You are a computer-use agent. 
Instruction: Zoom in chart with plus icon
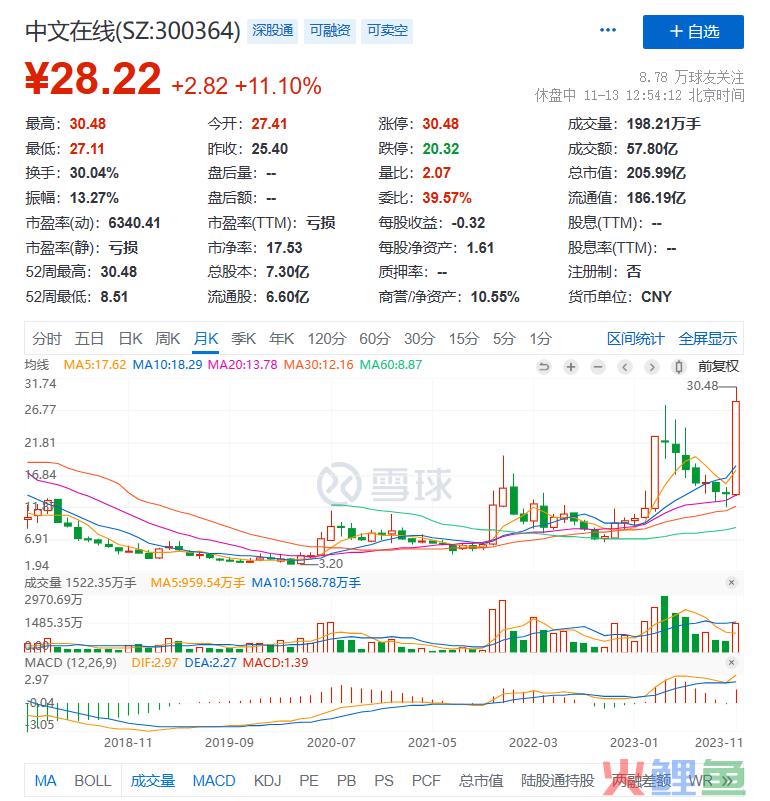571,367
